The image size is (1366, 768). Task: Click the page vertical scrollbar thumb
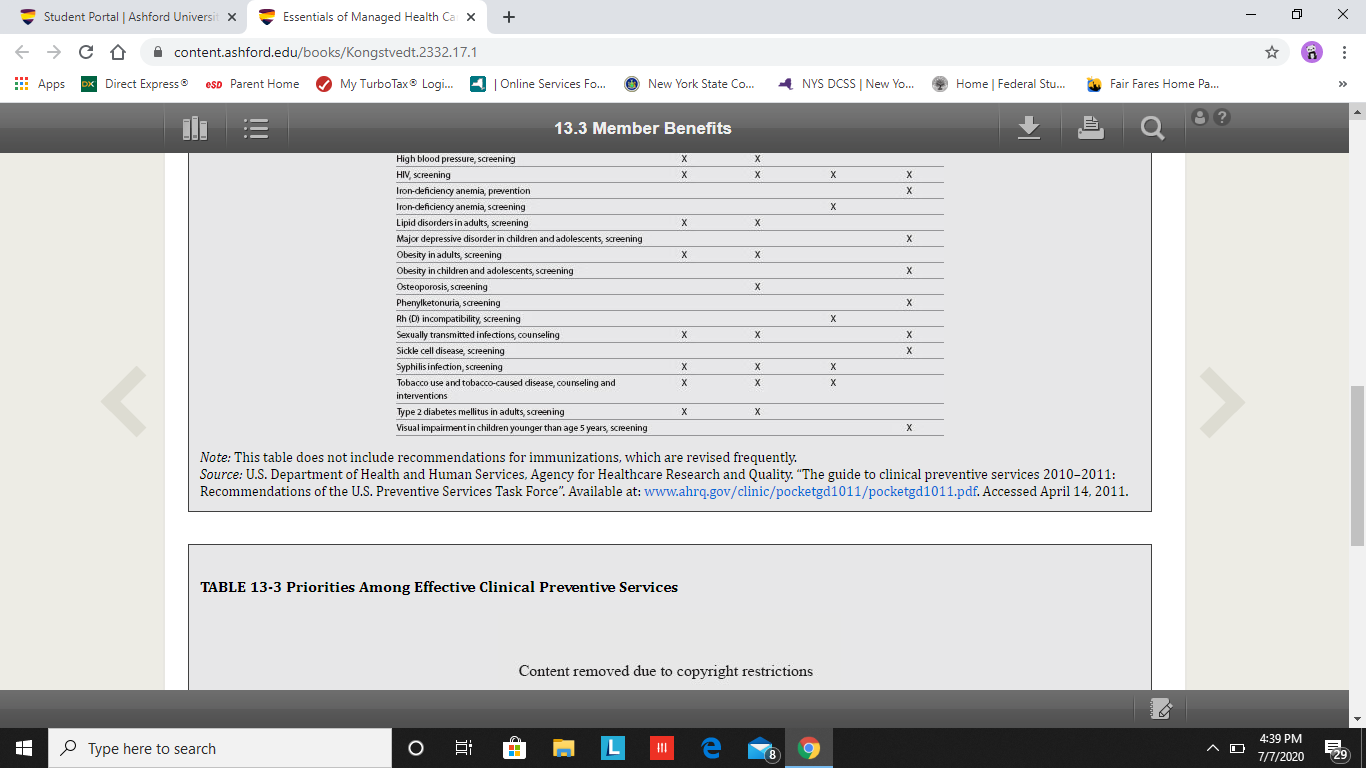[1357, 465]
